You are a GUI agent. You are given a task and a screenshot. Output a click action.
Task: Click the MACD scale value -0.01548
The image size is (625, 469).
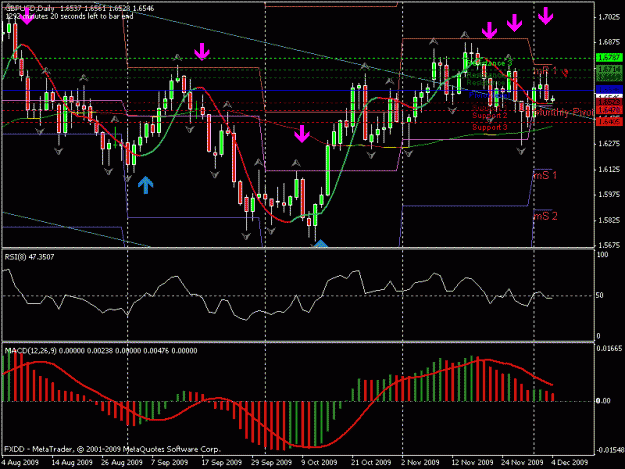(609, 450)
